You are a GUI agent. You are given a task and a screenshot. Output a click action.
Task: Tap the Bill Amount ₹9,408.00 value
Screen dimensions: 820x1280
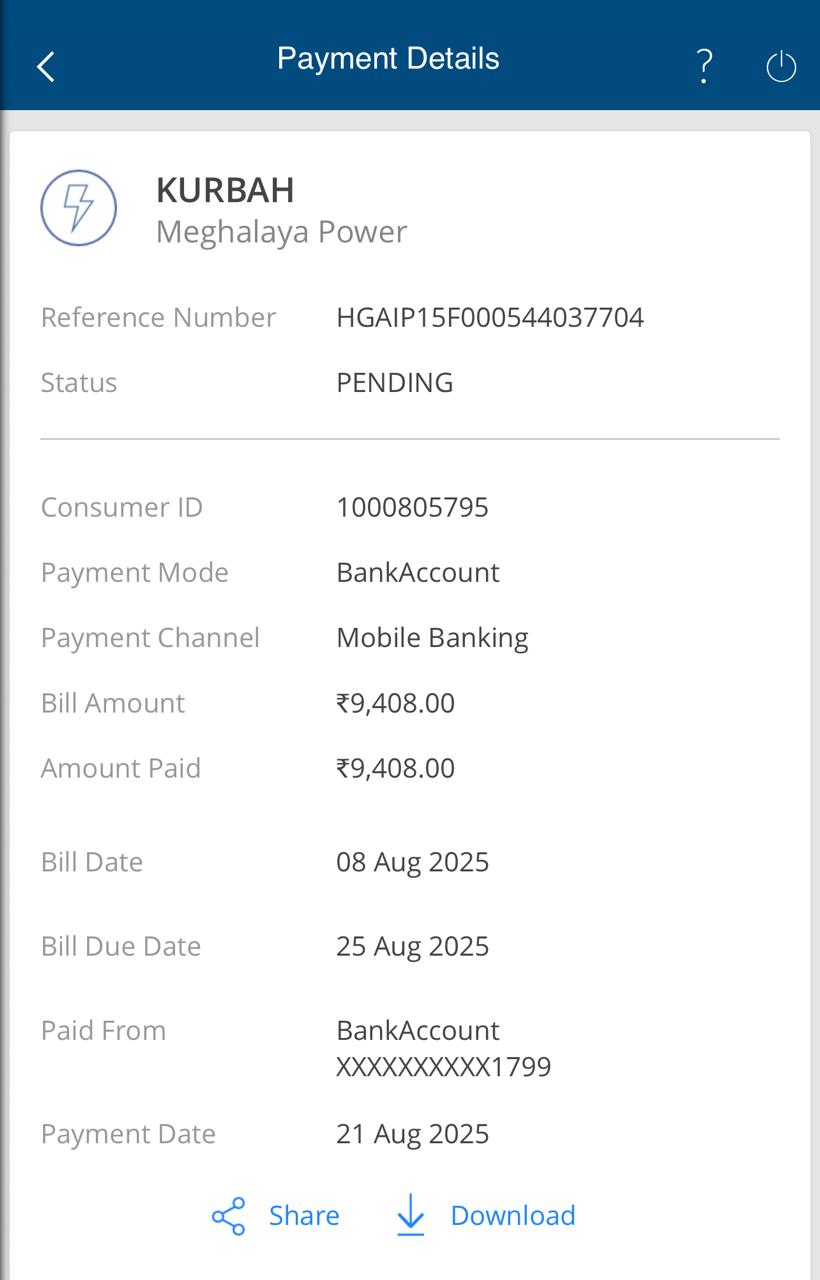click(395, 703)
